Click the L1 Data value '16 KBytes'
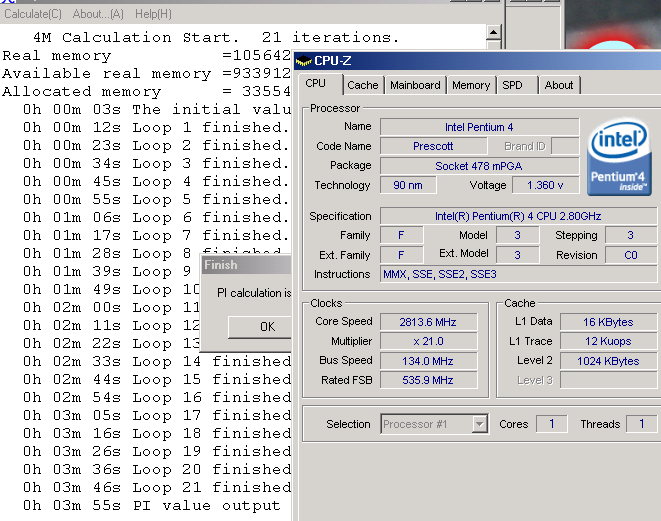The width and height of the screenshot is (661, 521). [608, 322]
